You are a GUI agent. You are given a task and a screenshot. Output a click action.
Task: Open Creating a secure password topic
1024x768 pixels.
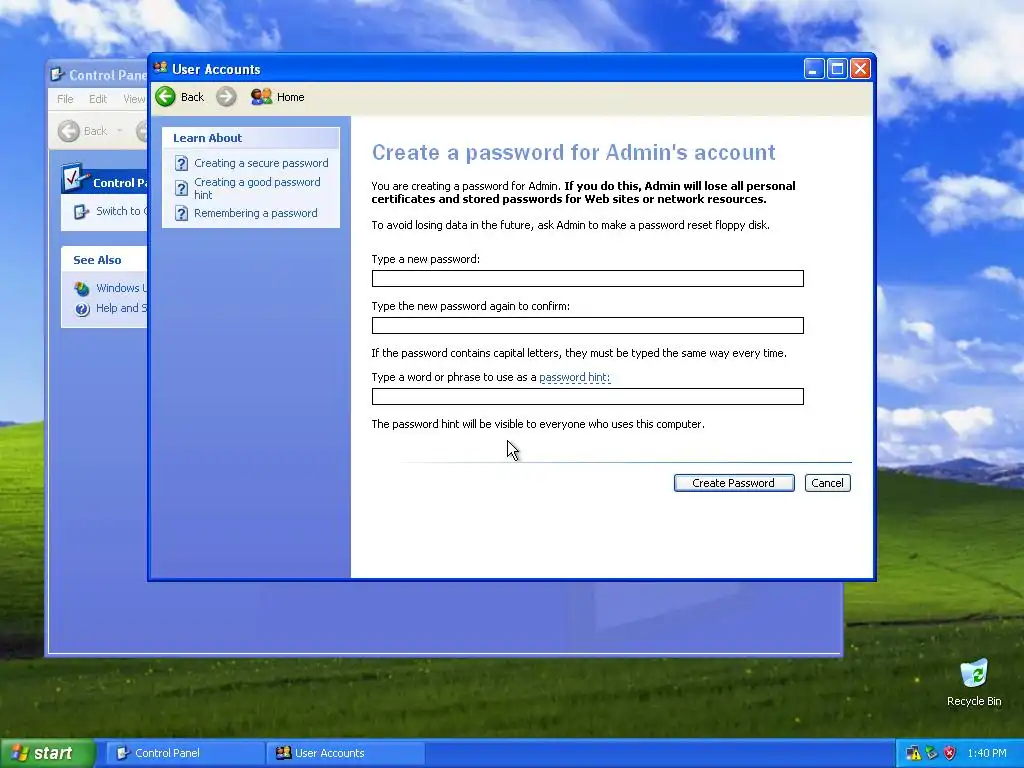pos(261,163)
